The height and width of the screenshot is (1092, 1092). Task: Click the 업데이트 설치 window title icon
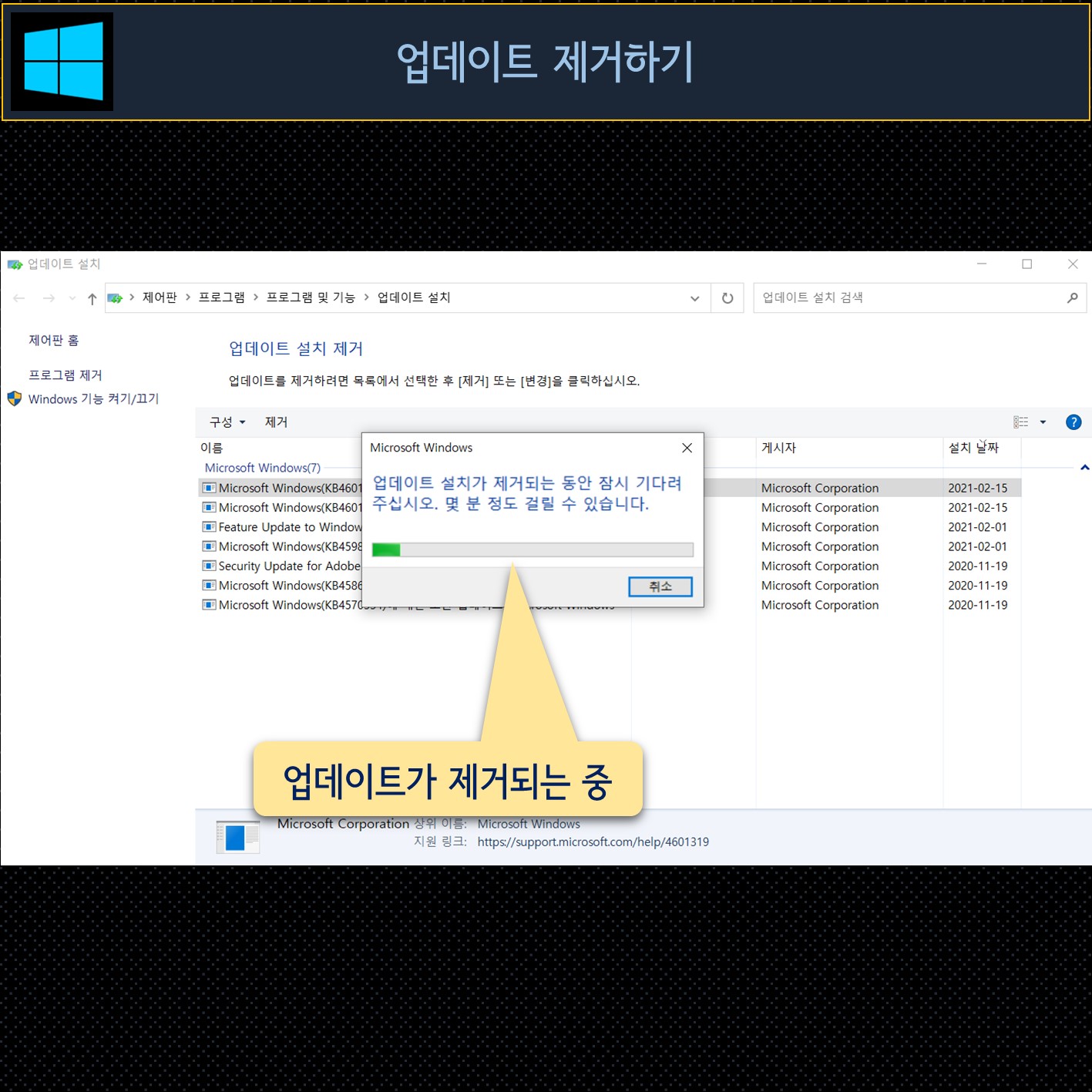click(15, 264)
